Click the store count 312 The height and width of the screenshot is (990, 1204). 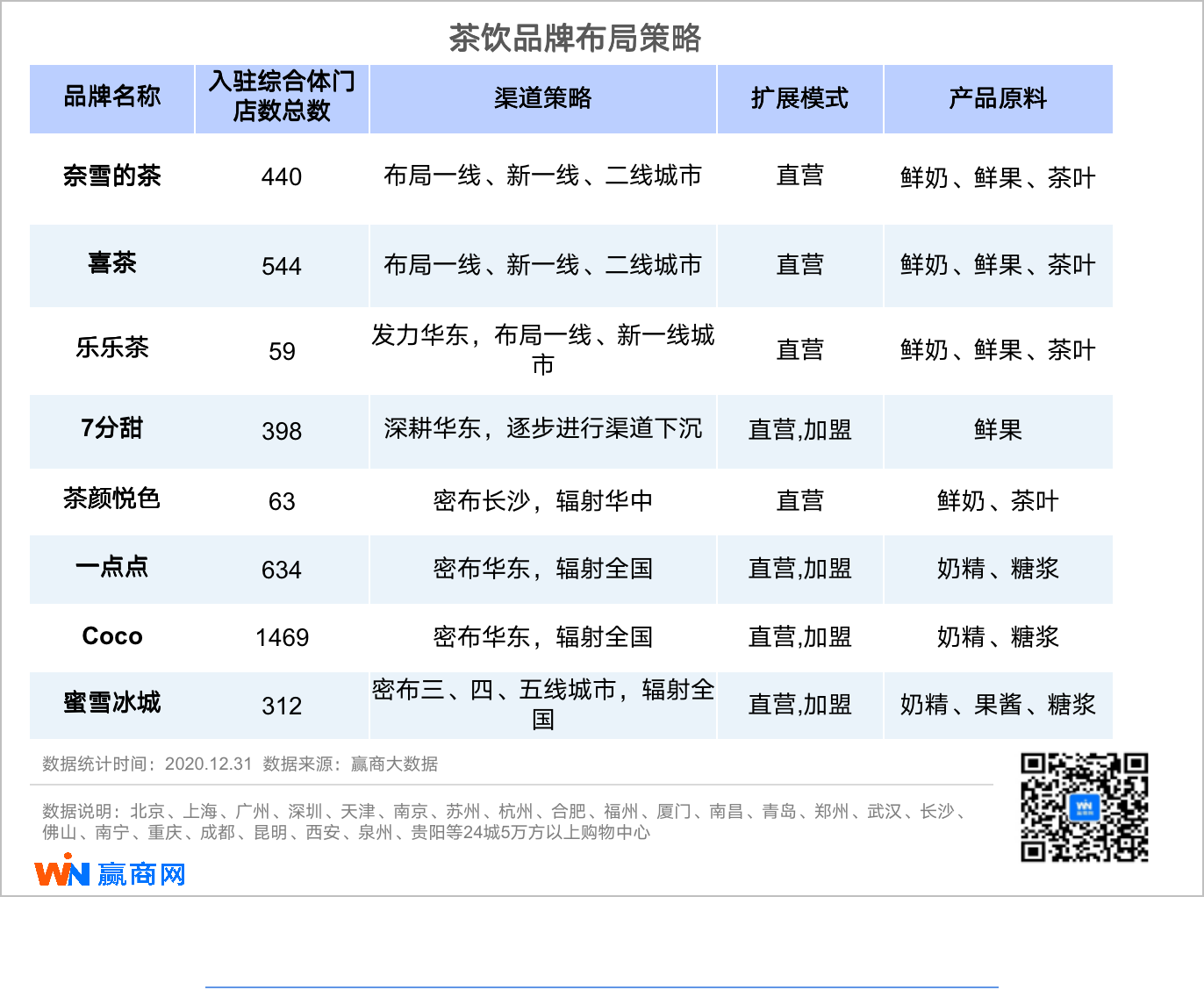(x=282, y=707)
